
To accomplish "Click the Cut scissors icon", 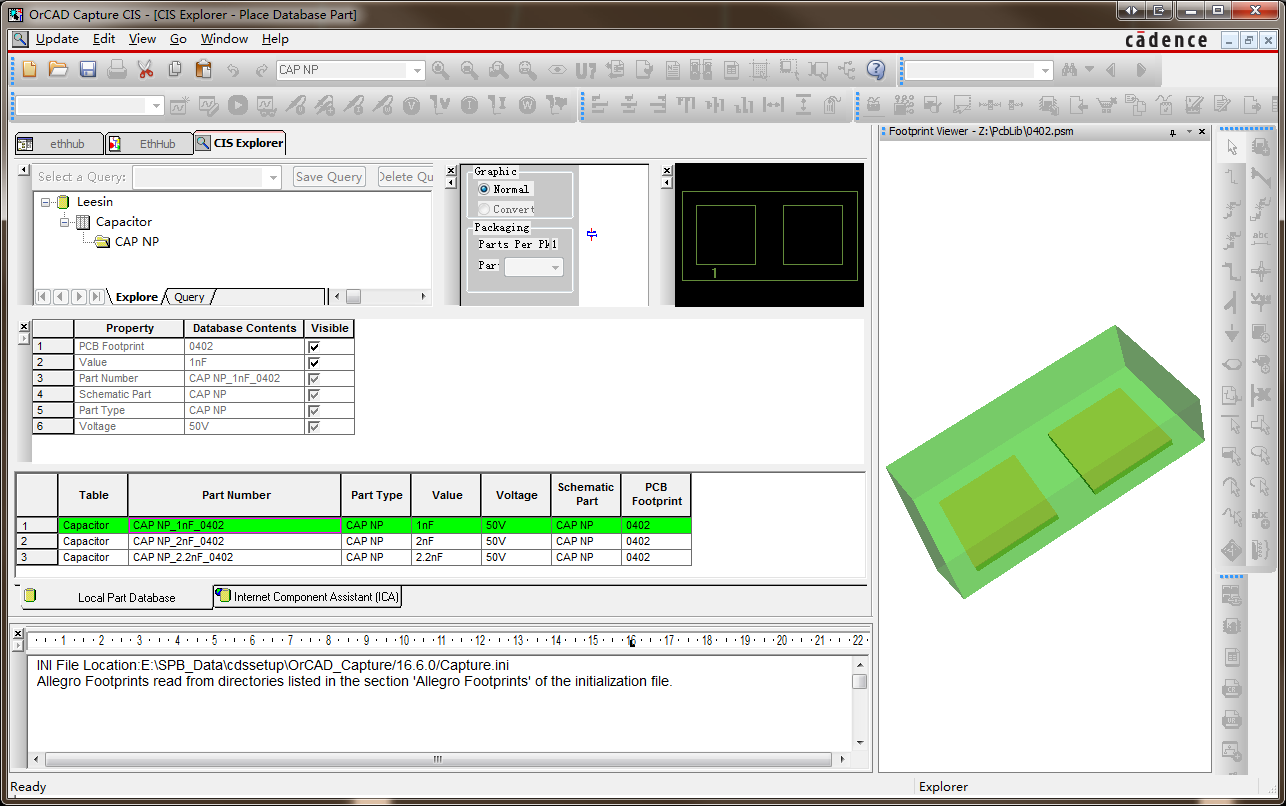I will [145, 70].
